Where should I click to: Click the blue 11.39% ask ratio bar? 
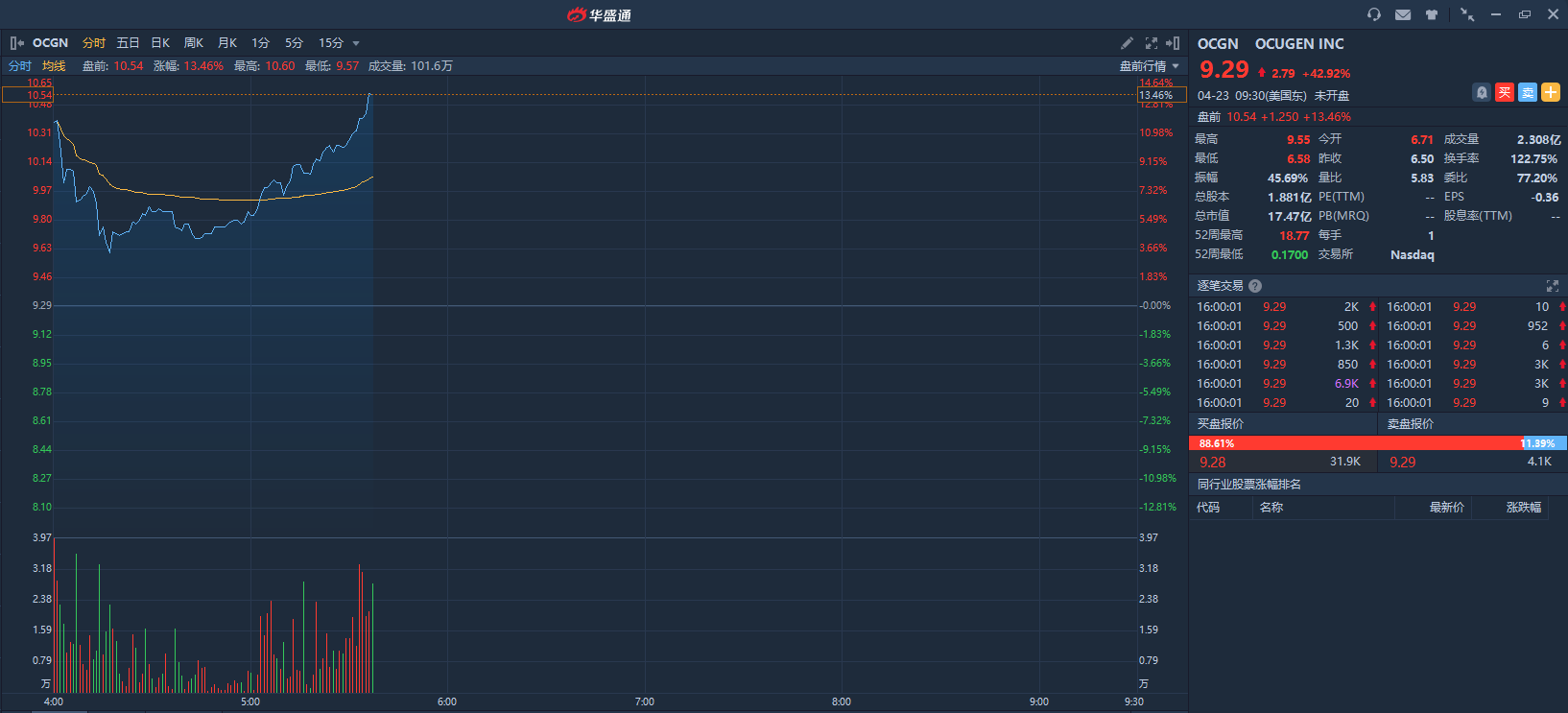(1544, 443)
